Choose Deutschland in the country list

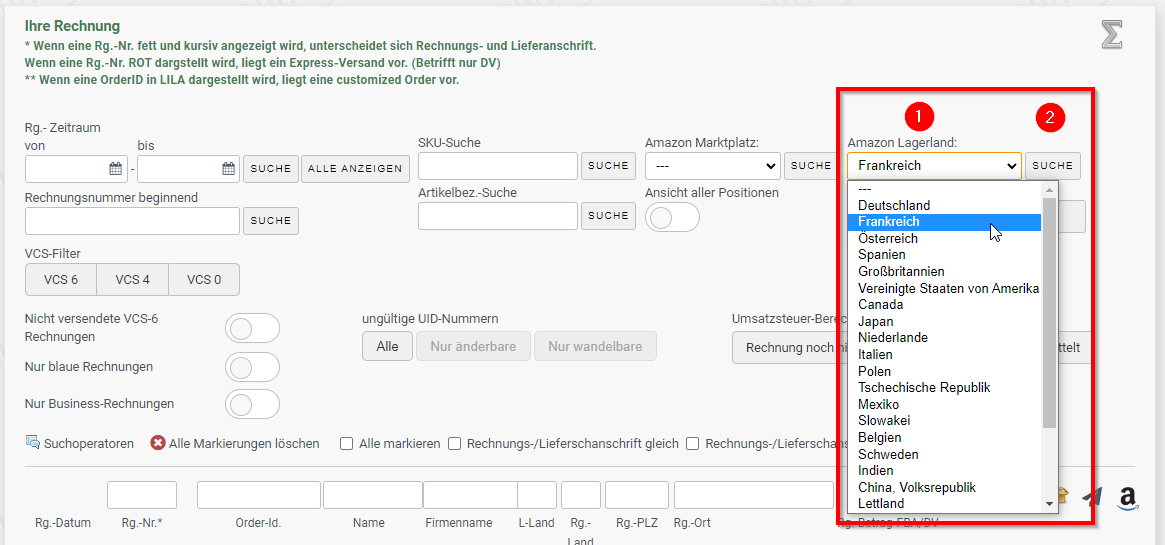click(894, 206)
